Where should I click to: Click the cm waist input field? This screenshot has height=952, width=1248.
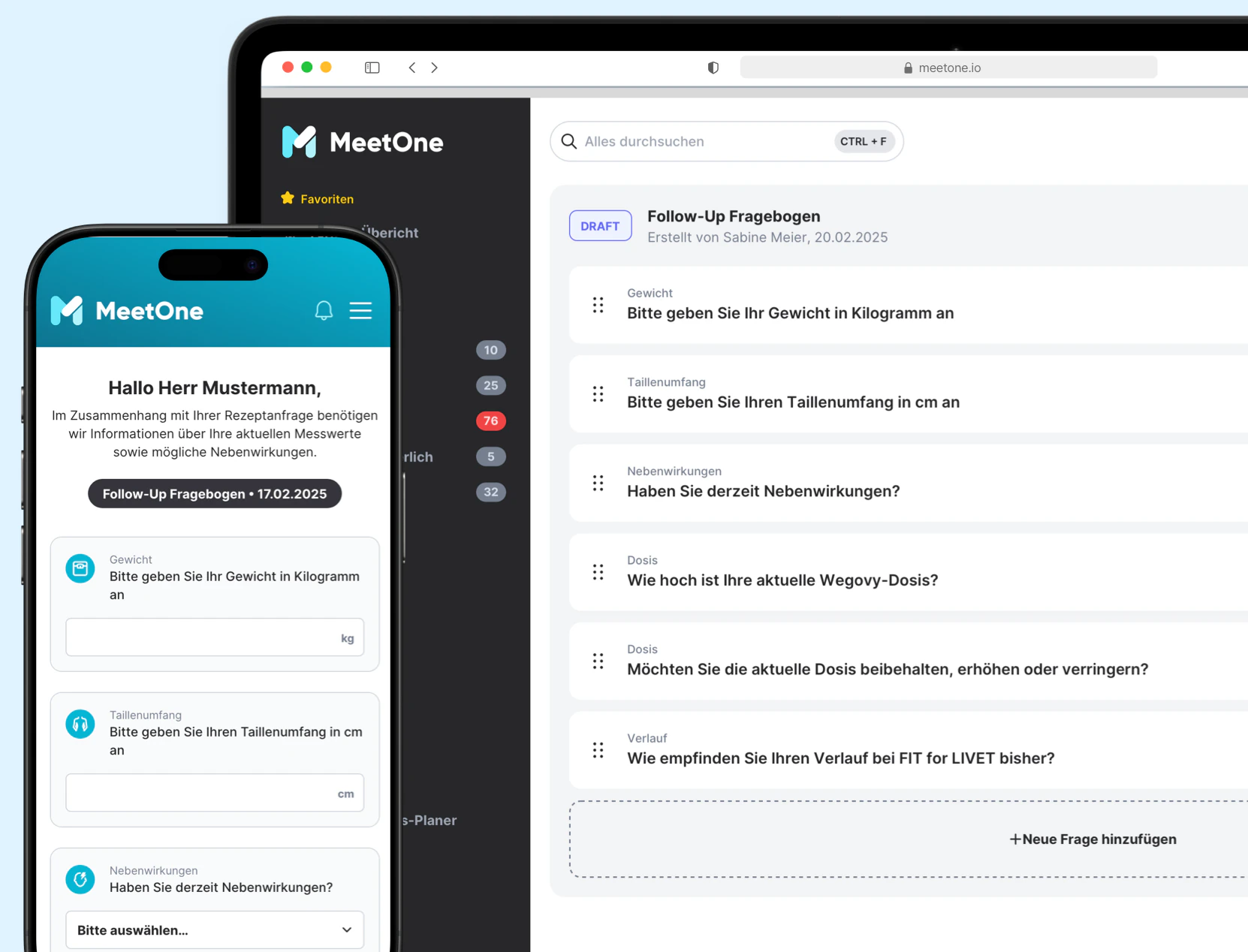click(x=215, y=793)
